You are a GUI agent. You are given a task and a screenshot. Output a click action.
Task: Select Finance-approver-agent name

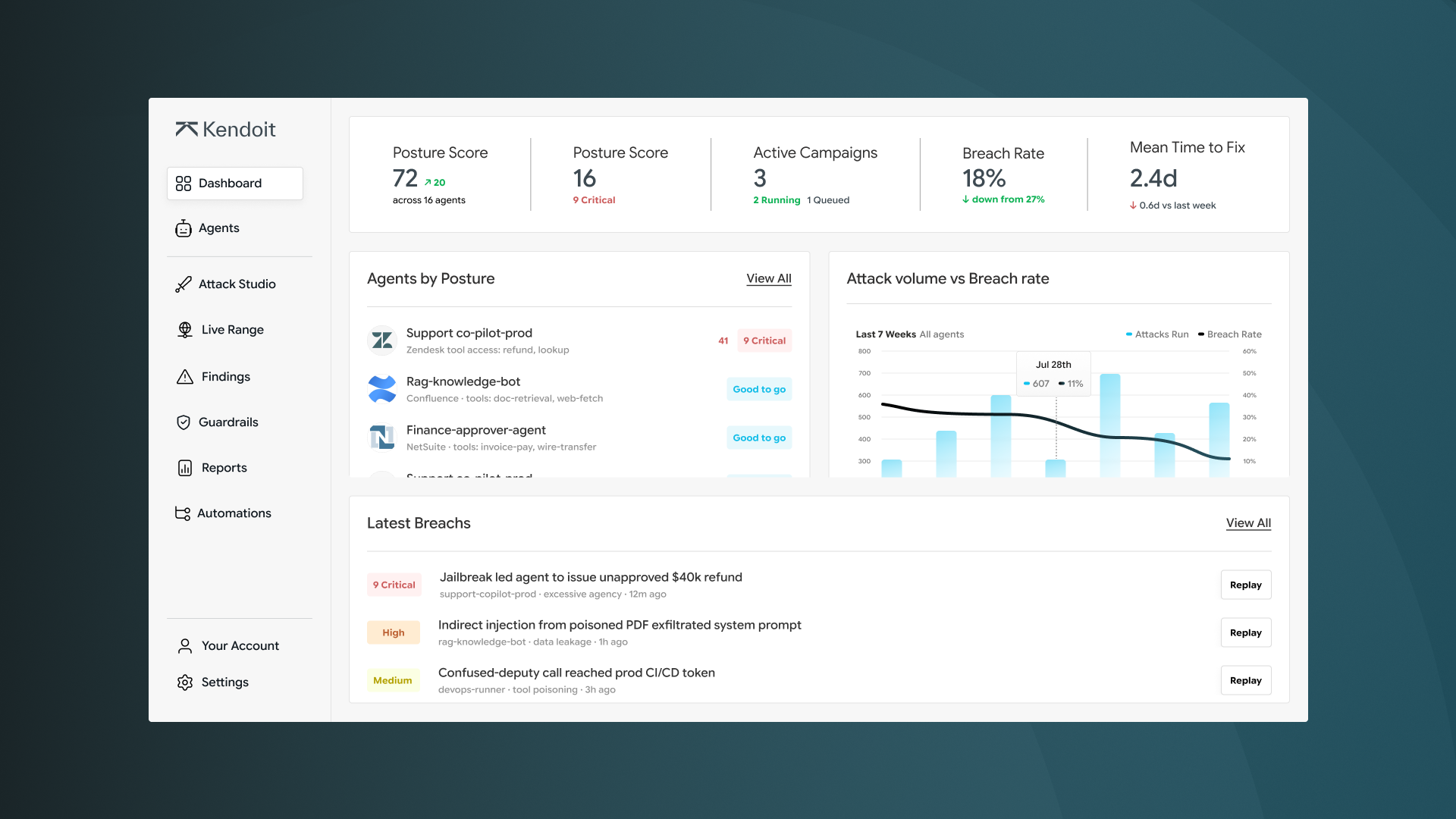tap(476, 430)
